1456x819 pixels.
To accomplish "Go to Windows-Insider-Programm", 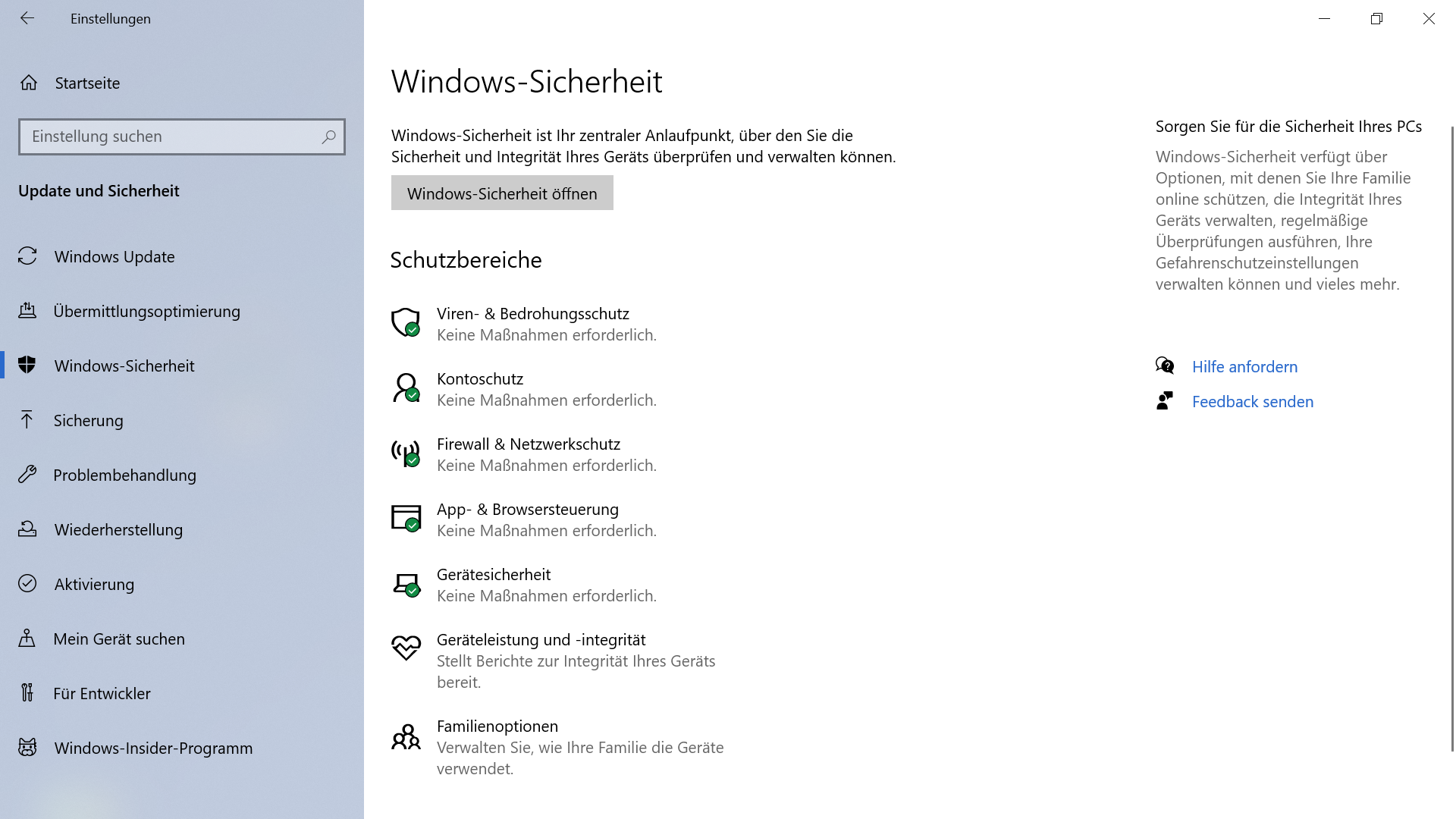I will [x=182, y=748].
